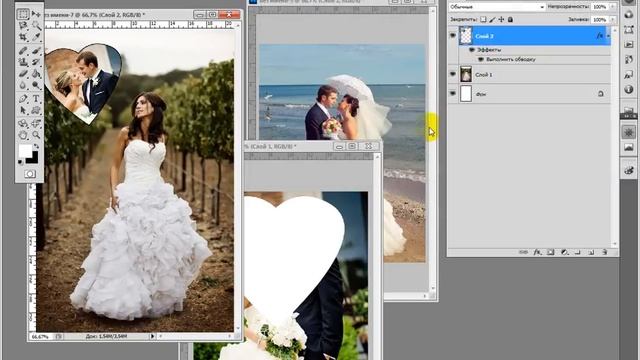Open document info menu arrow in status bar
The width and height of the screenshot is (640, 360).
pos(152,336)
